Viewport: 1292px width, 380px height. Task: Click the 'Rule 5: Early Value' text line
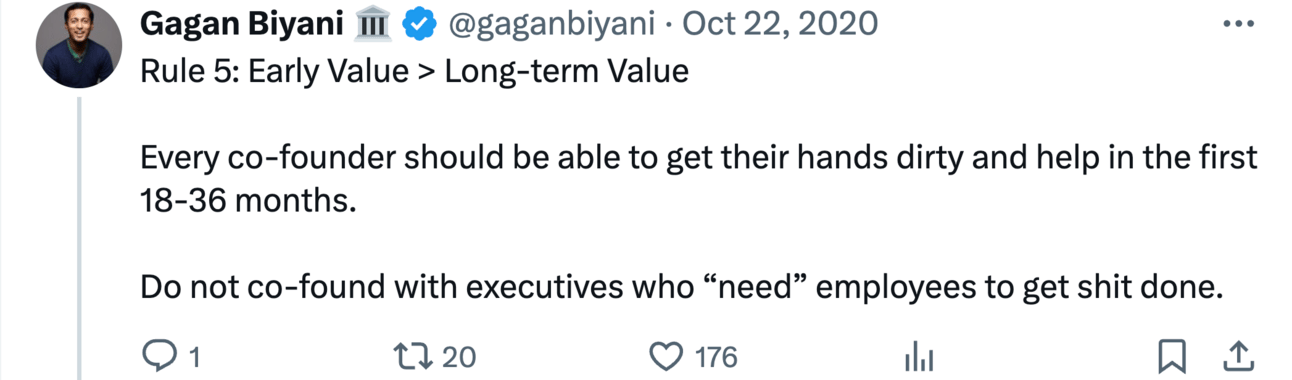415,73
